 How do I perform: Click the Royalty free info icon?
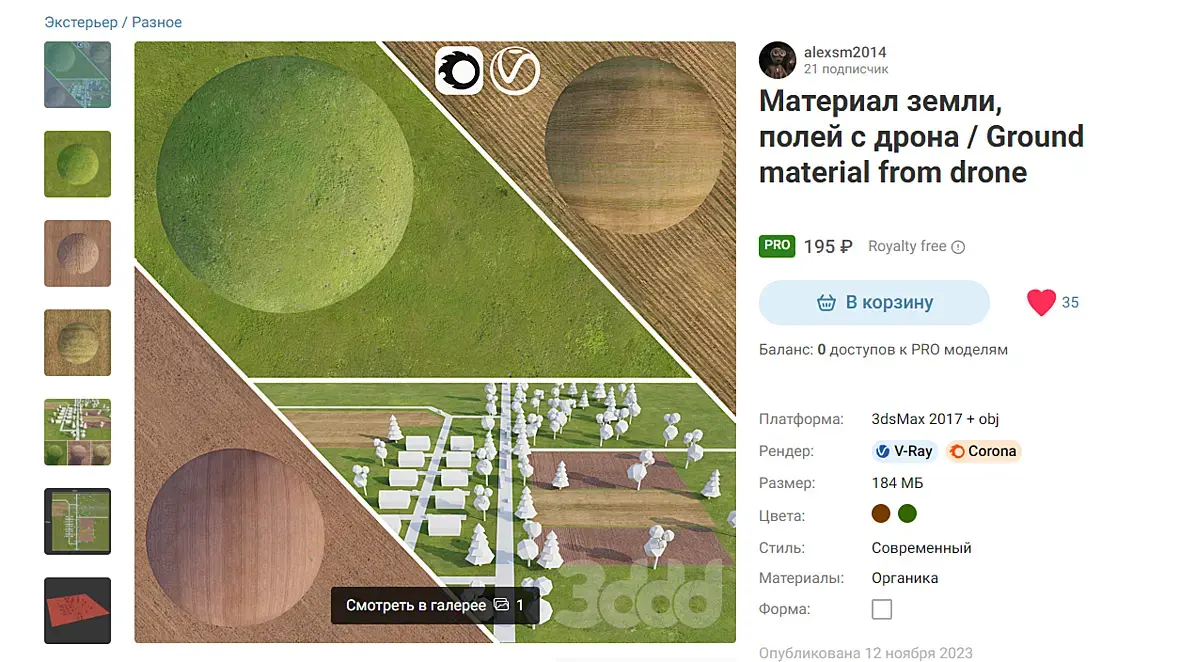pos(958,247)
